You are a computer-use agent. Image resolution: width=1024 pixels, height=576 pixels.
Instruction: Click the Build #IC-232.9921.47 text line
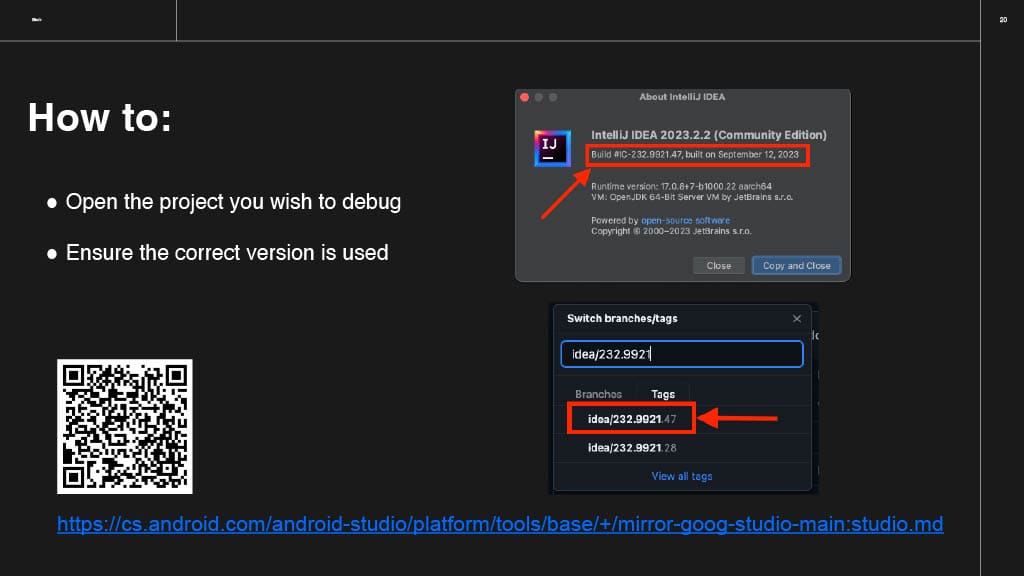tap(695, 155)
